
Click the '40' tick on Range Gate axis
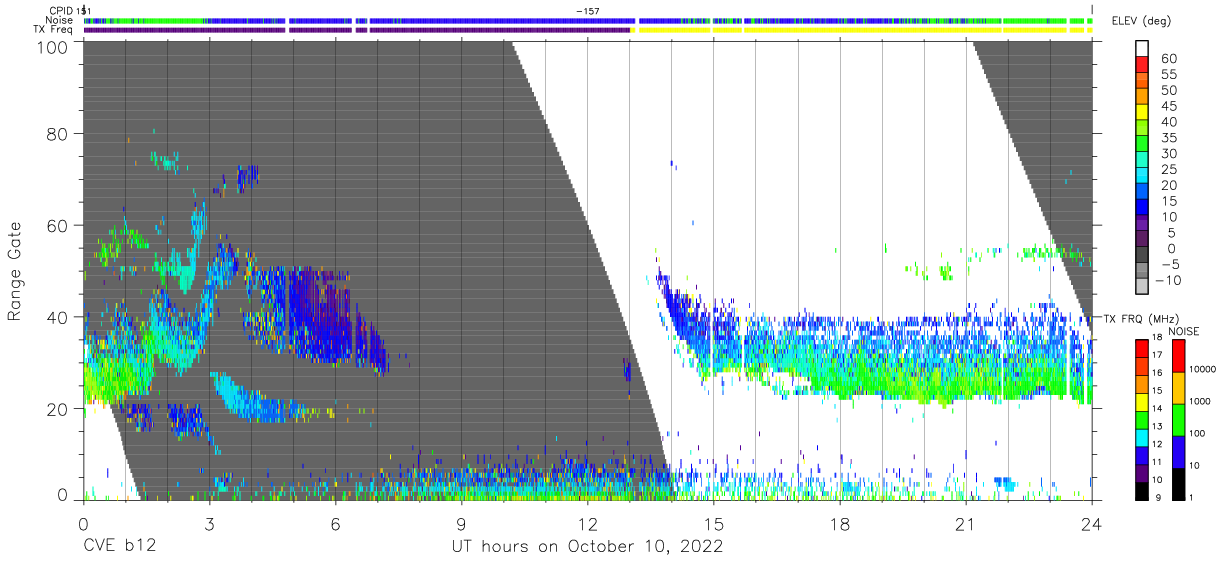coord(58,317)
